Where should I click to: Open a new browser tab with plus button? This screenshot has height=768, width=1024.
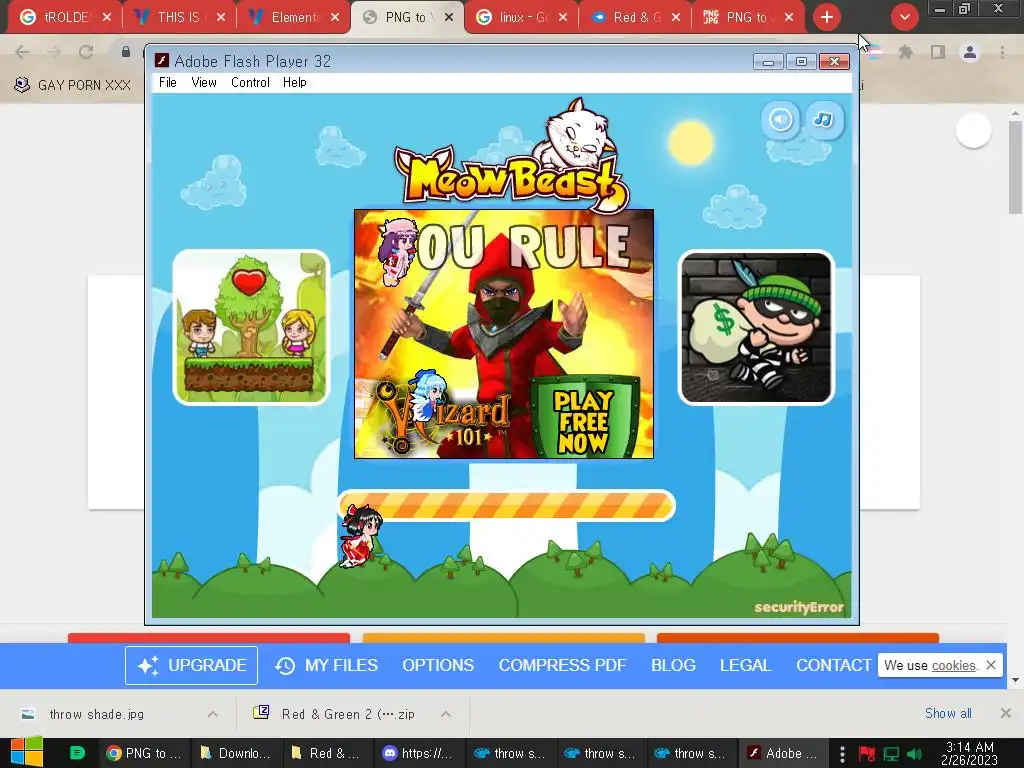pyautogui.click(x=827, y=17)
